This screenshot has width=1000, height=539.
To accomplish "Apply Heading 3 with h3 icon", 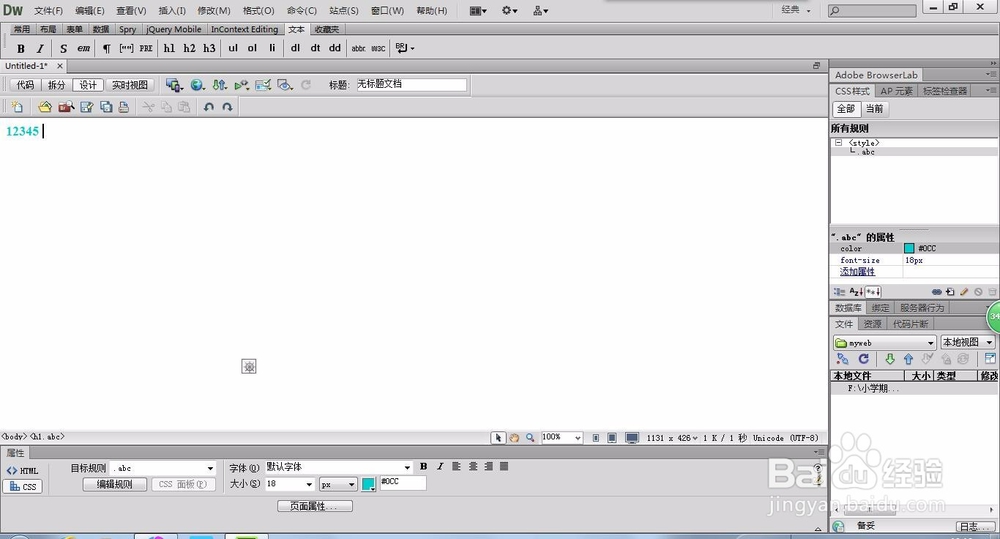I will [x=209, y=48].
